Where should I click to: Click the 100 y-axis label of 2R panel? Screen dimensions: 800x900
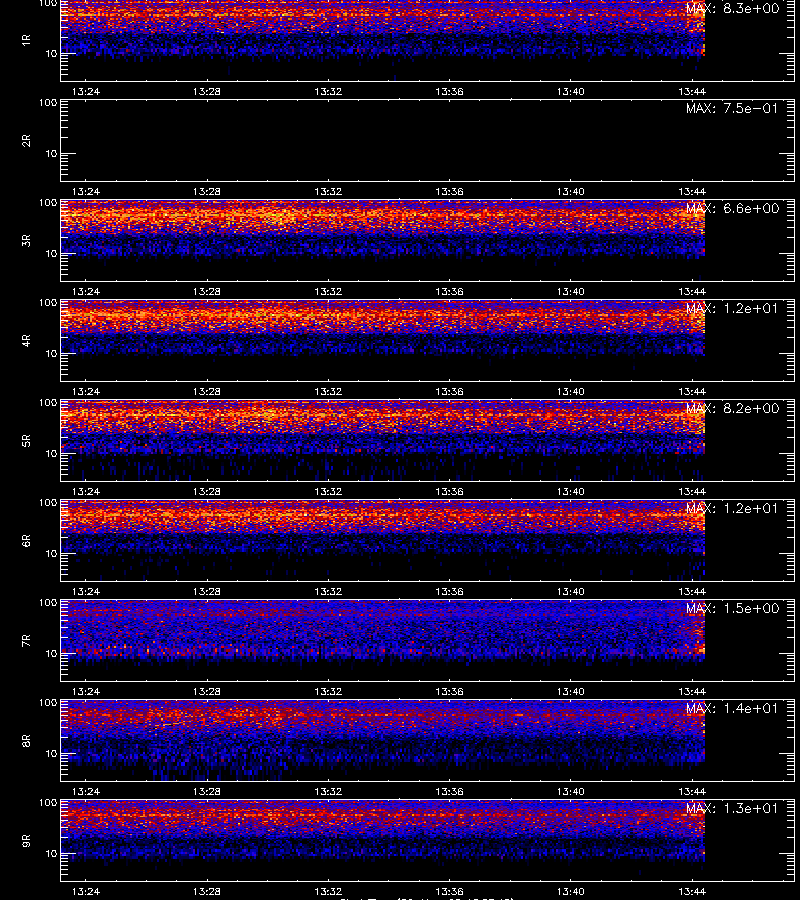click(48, 103)
